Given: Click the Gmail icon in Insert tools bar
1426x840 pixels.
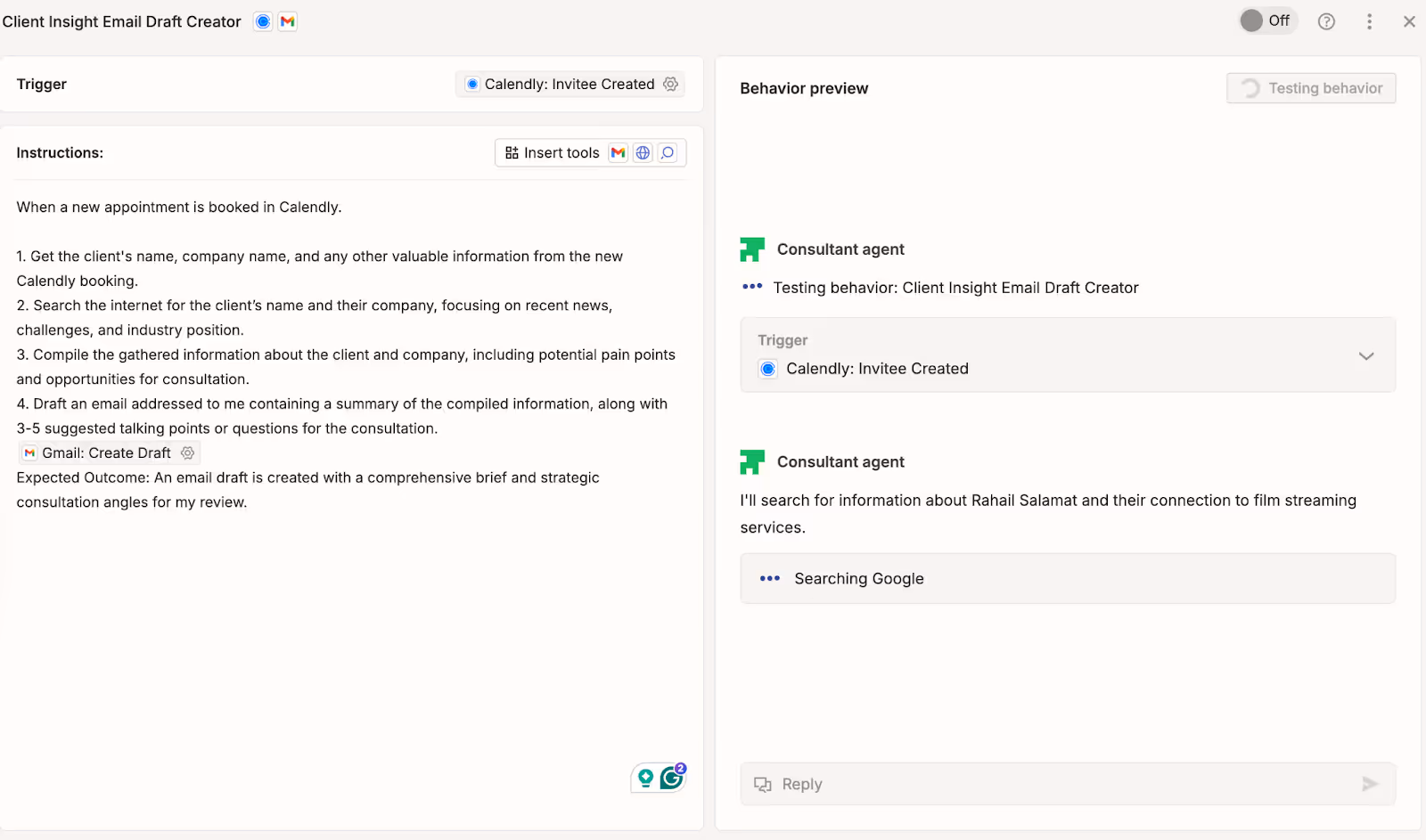Looking at the screenshot, I should point(618,153).
